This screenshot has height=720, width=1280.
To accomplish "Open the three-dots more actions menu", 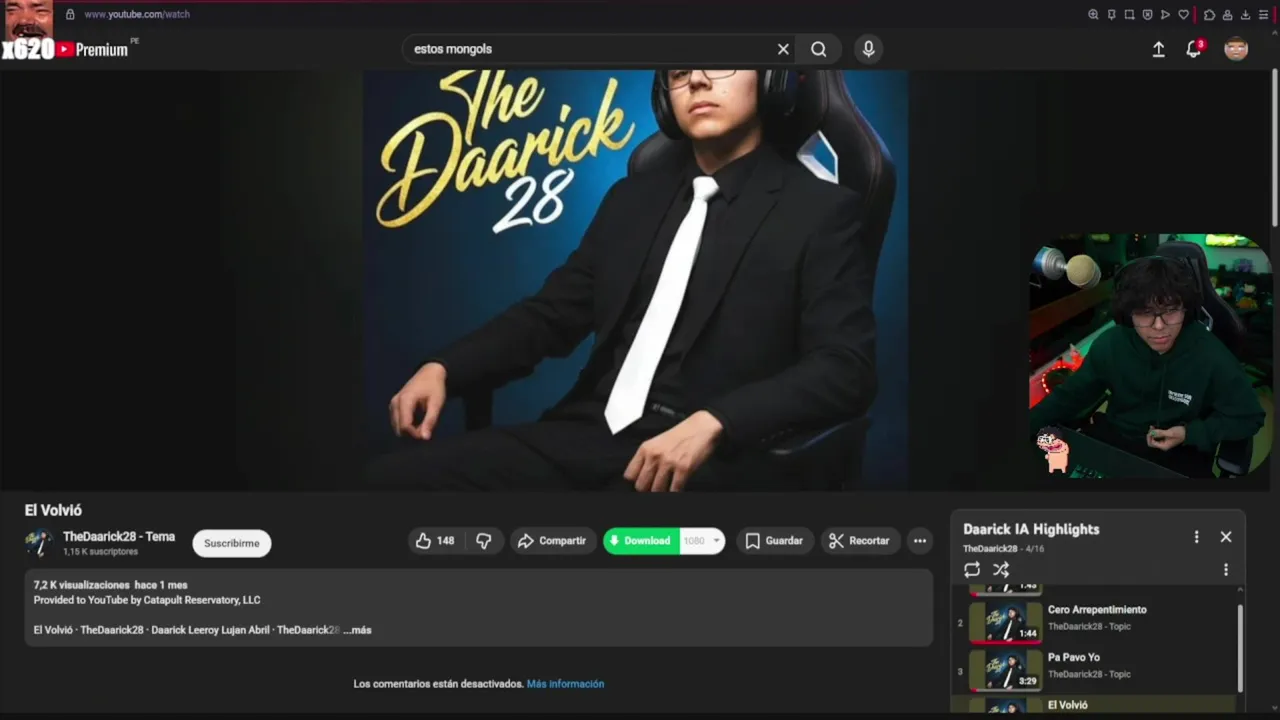I will click(920, 541).
